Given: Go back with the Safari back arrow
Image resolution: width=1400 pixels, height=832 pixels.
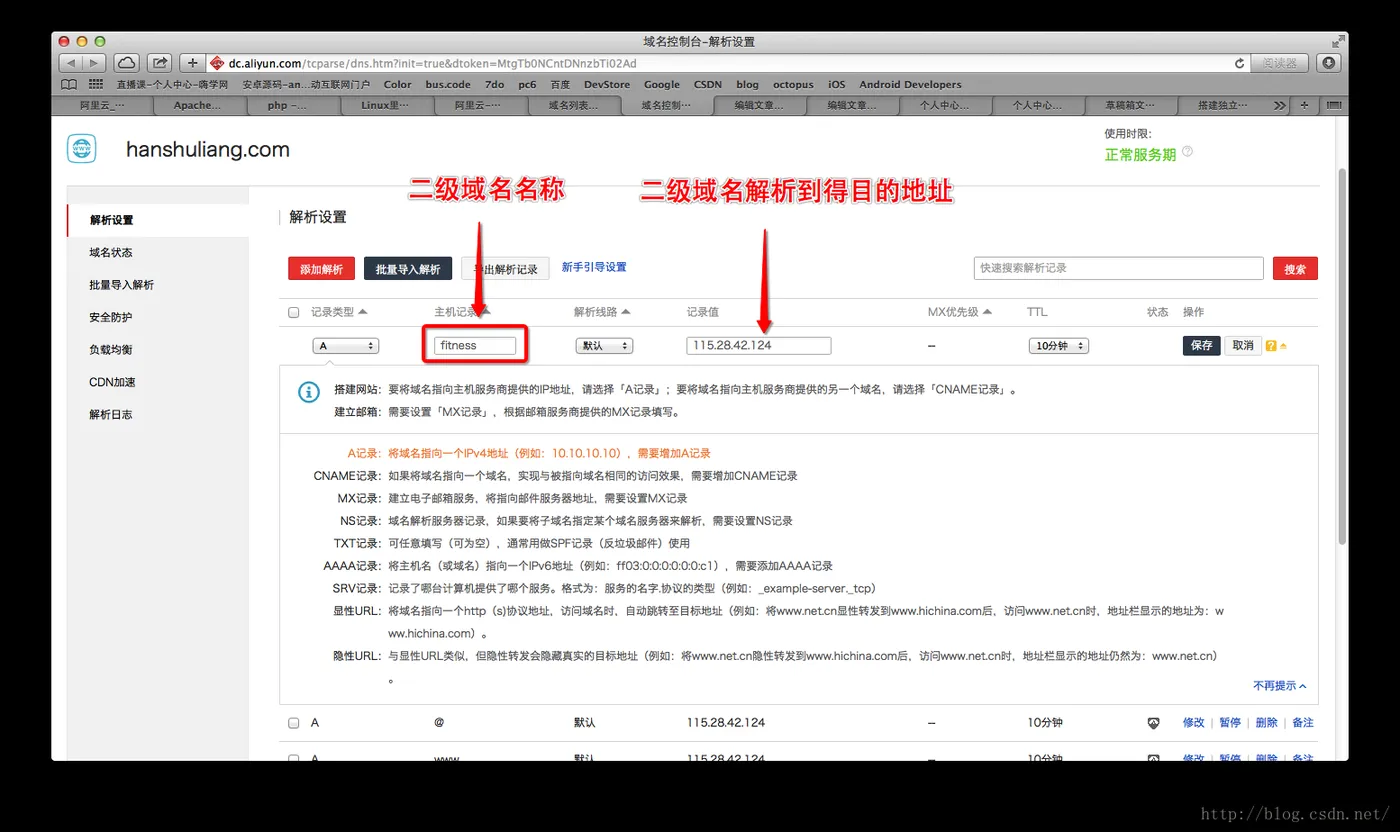Looking at the screenshot, I should click(71, 62).
